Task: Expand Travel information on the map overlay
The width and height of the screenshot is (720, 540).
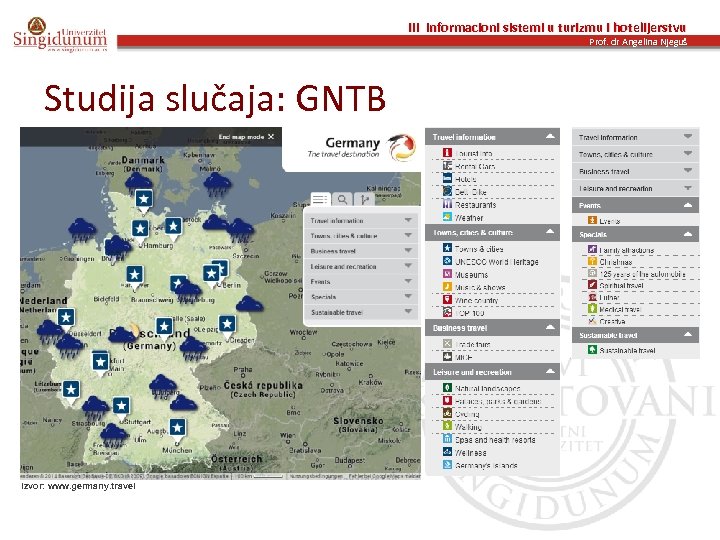Action: [361, 221]
